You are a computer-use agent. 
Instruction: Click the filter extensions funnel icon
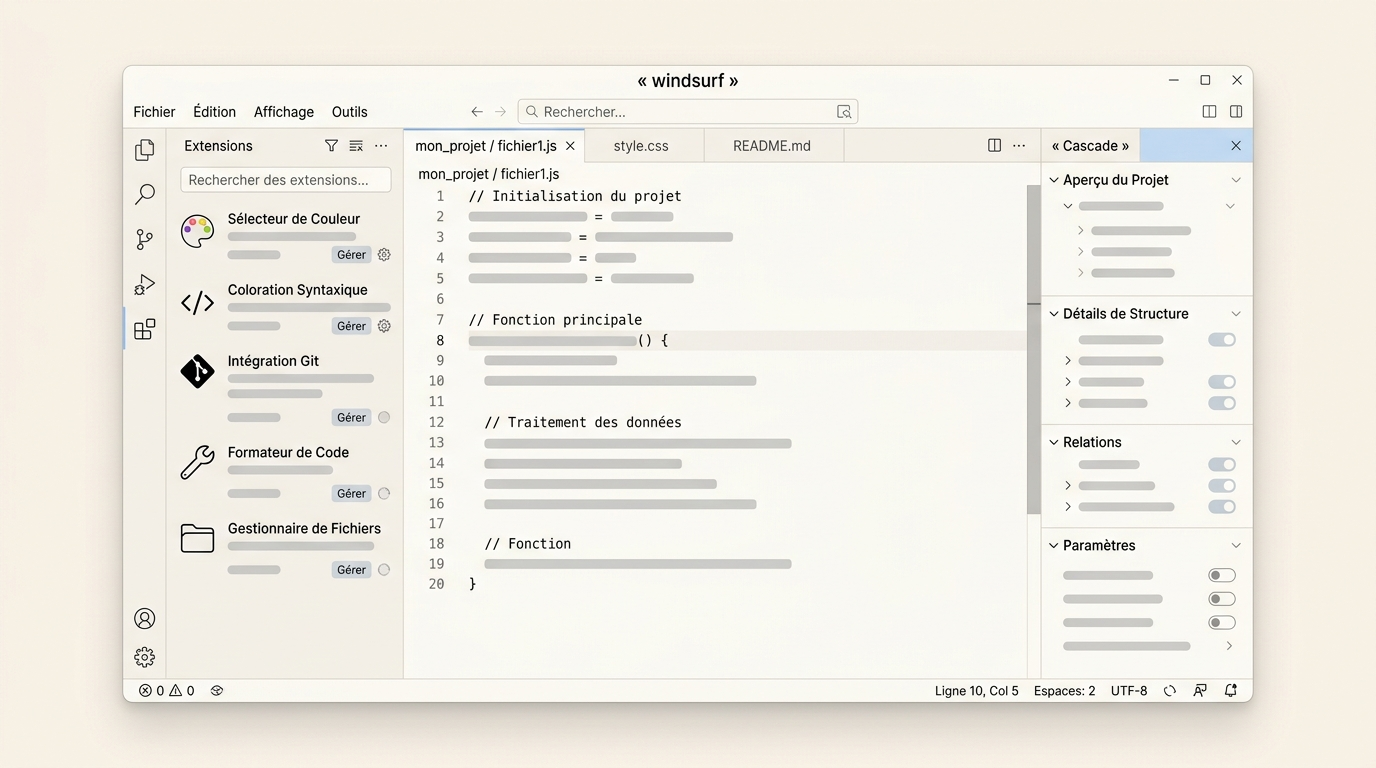pos(331,146)
